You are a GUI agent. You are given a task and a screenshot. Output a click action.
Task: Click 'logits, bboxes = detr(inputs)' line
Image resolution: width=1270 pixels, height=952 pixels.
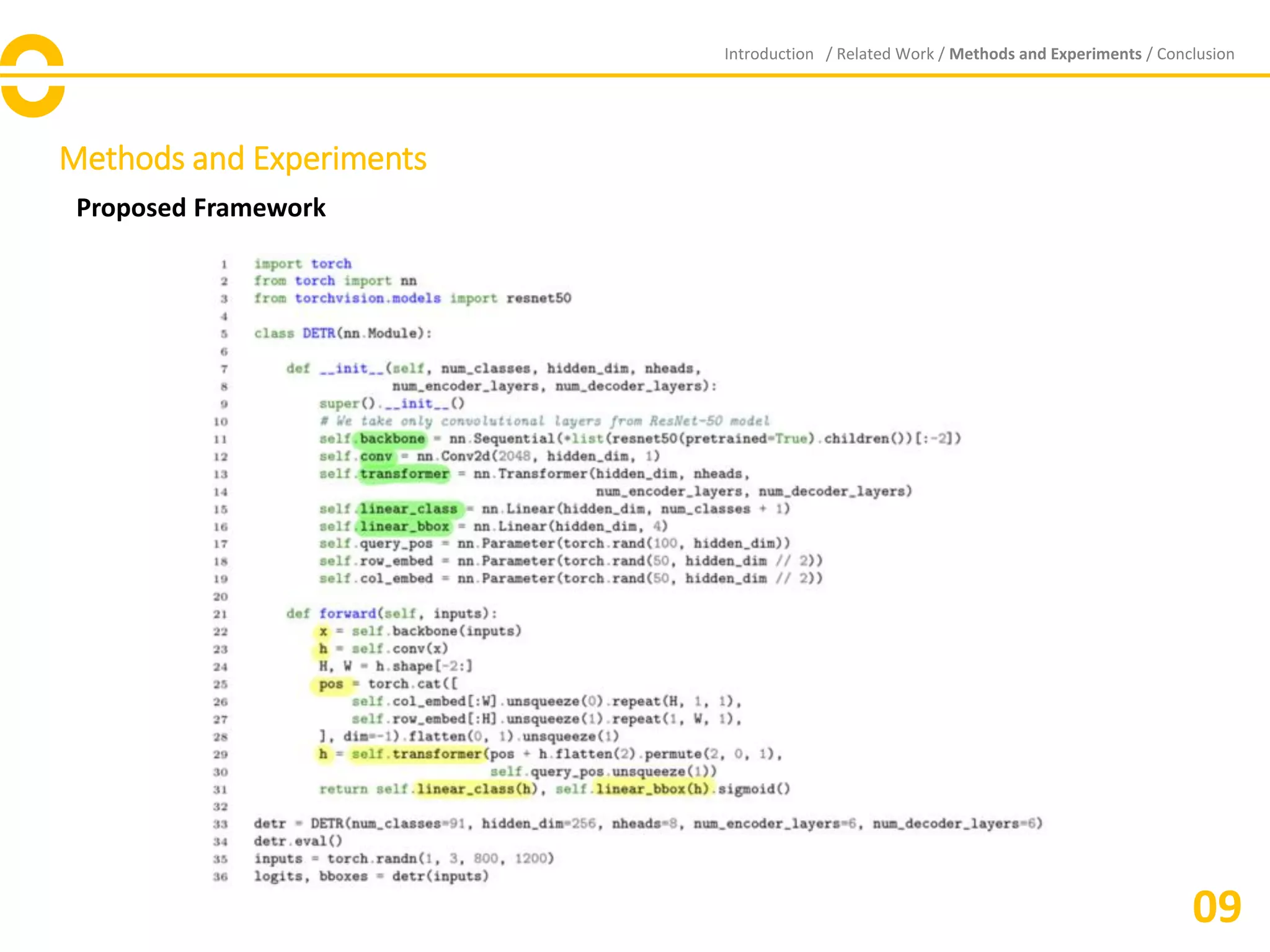tap(371, 876)
